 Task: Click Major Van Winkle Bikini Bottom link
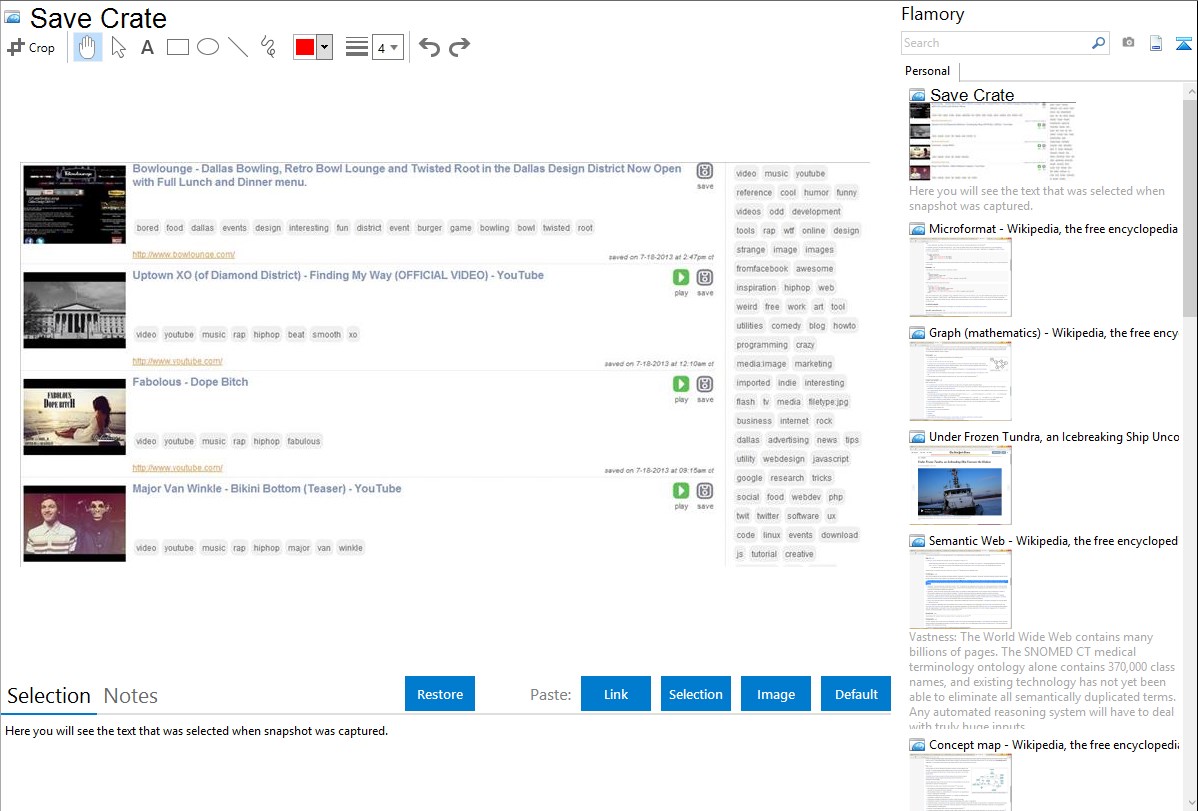(x=267, y=489)
